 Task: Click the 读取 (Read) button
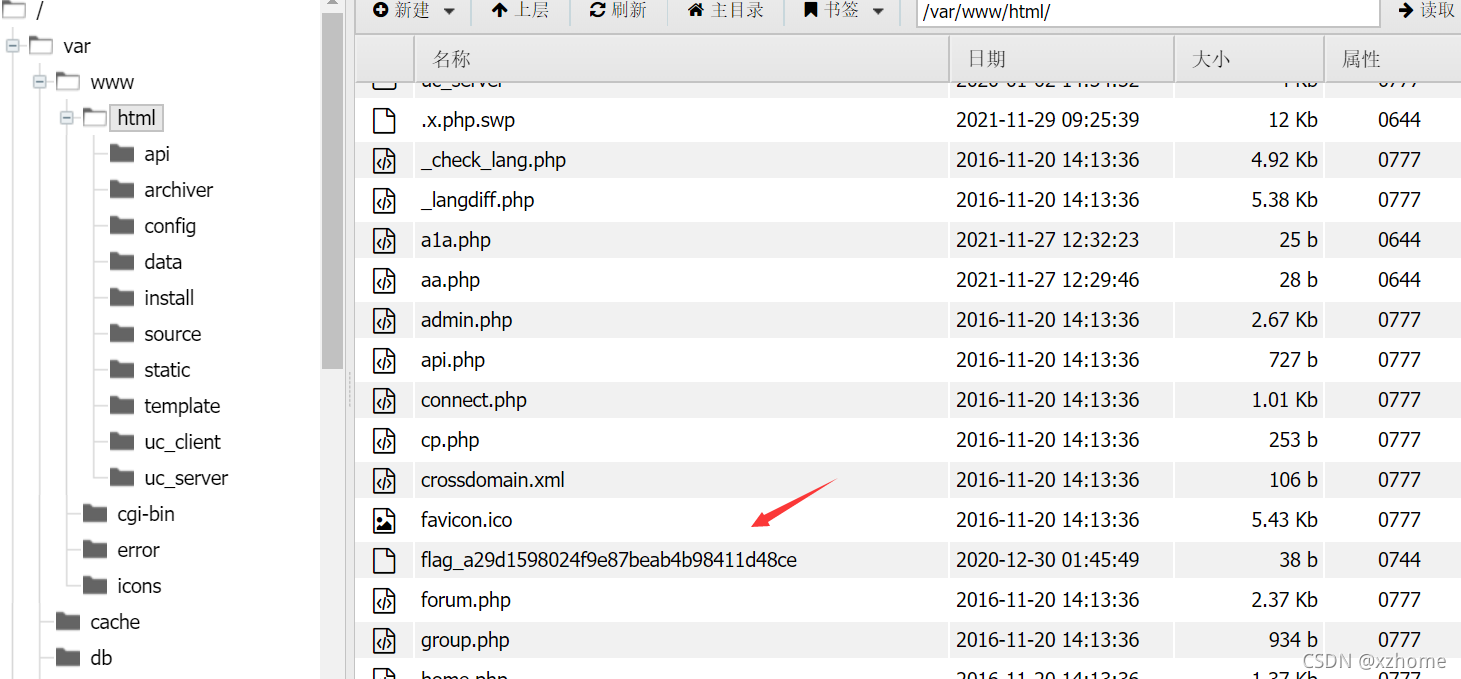pos(1427,11)
